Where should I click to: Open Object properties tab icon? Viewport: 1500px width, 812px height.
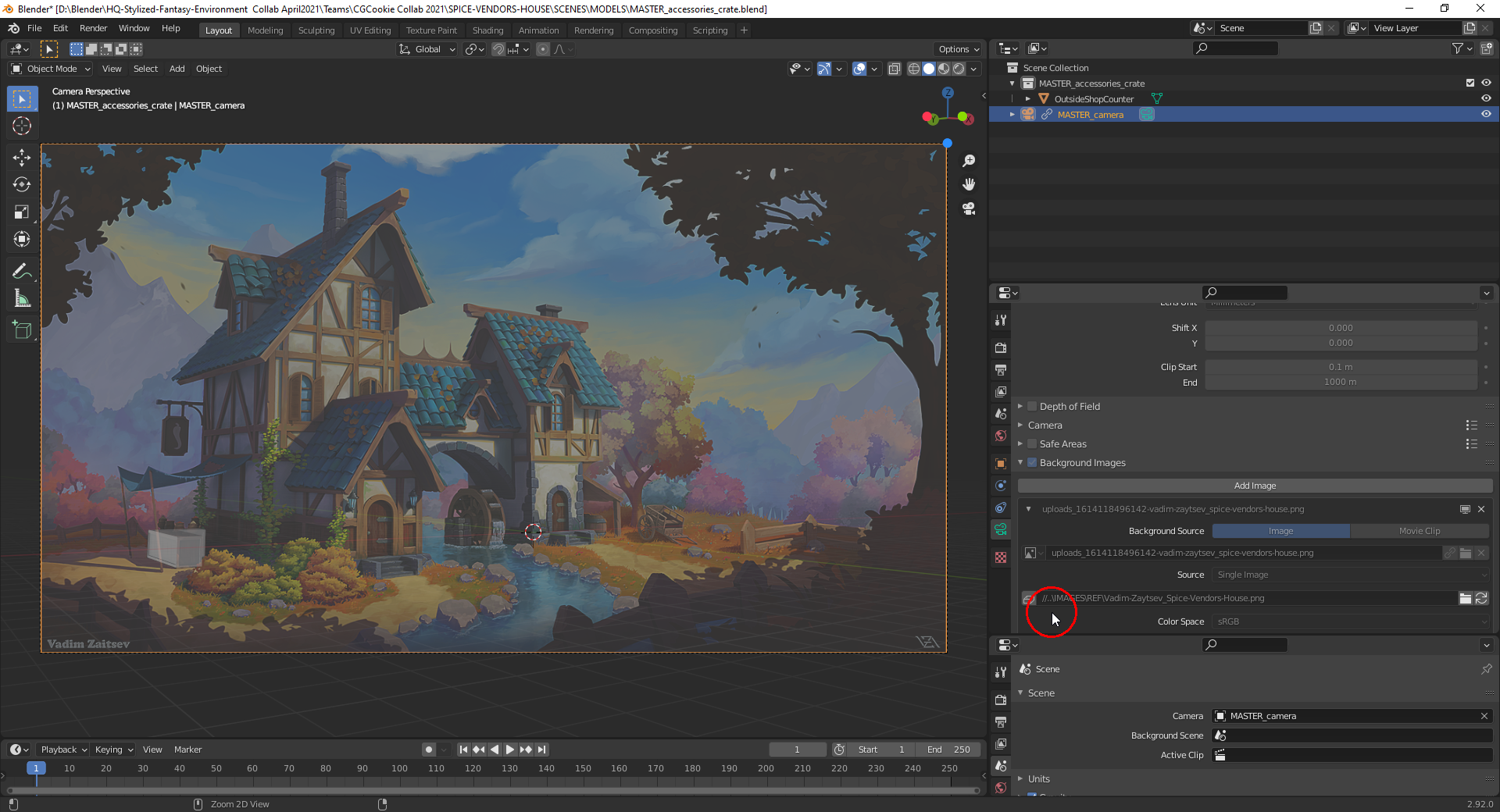click(x=1001, y=464)
